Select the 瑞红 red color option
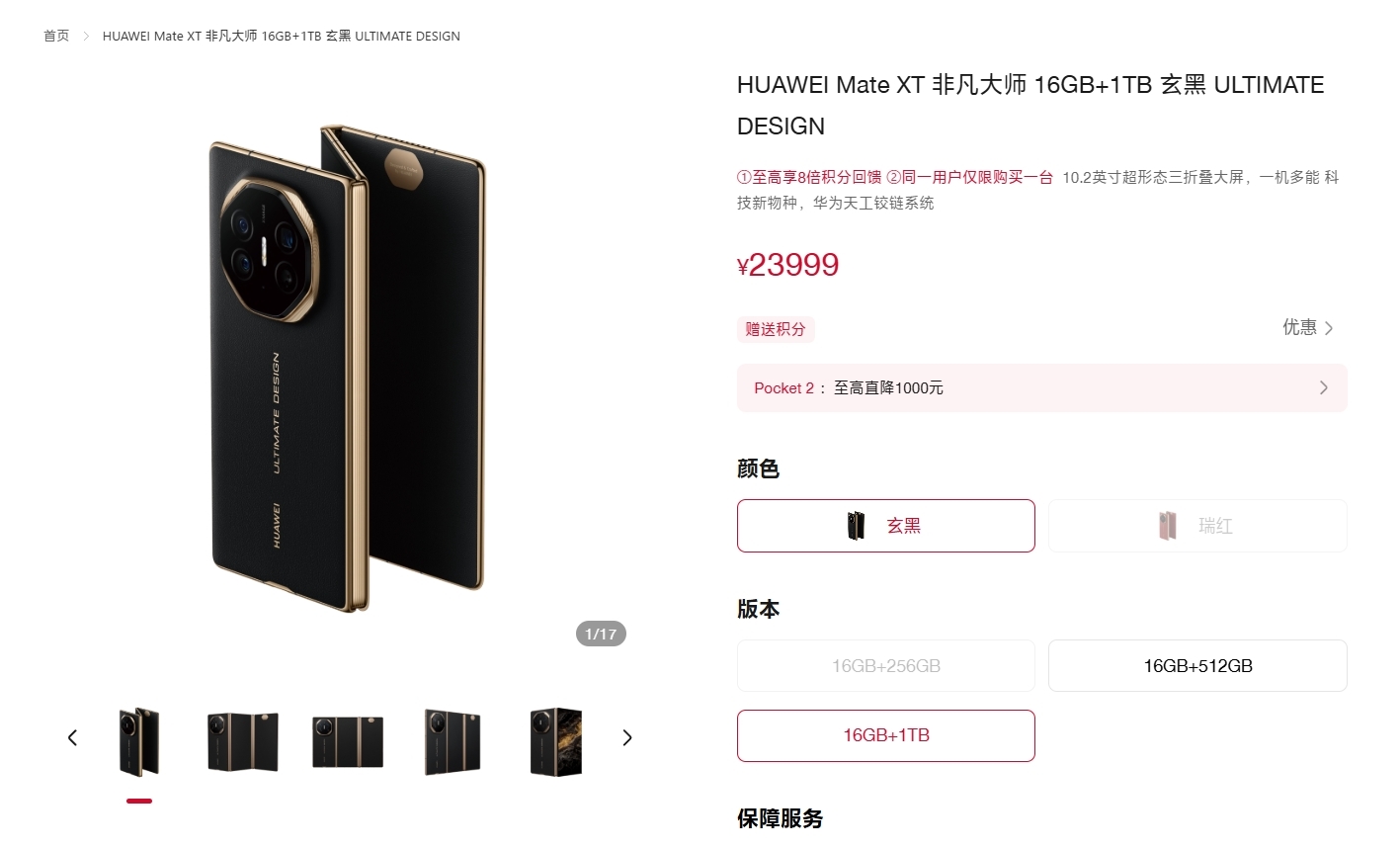 [x=1197, y=526]
